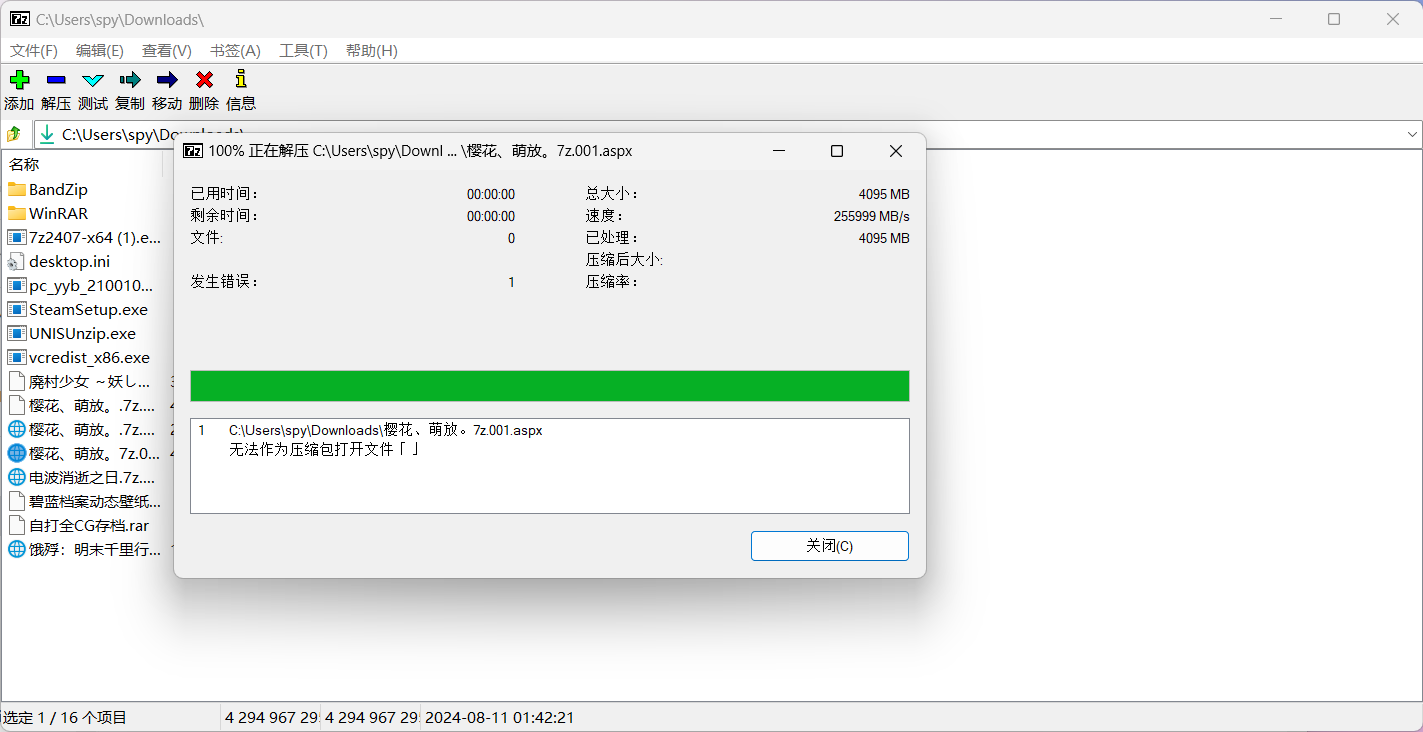Click the icon of pc_yyb_210010 file
The width and height of the screenshot is (1423, 732).
(x=16, y=285)
